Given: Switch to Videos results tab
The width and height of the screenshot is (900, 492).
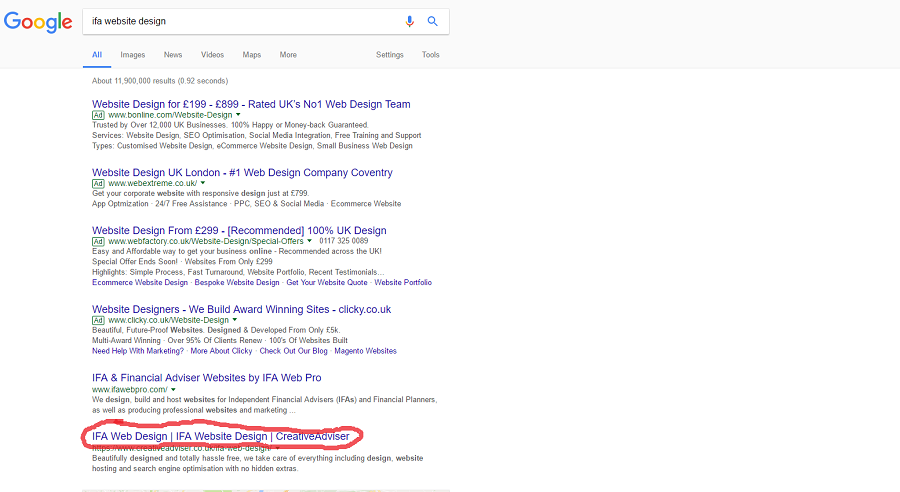Looking at the screenshot, I should click(x=212, y=55).
